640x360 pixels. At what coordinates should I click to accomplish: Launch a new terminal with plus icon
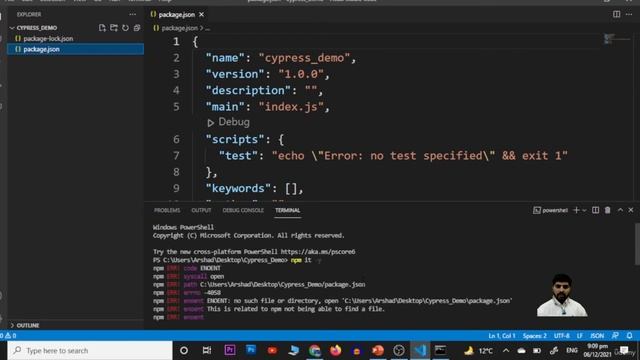576,210
